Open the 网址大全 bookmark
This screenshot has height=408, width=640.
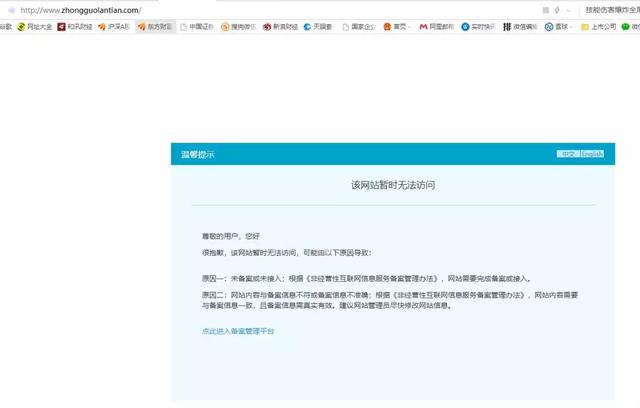(x=35, y=27)
